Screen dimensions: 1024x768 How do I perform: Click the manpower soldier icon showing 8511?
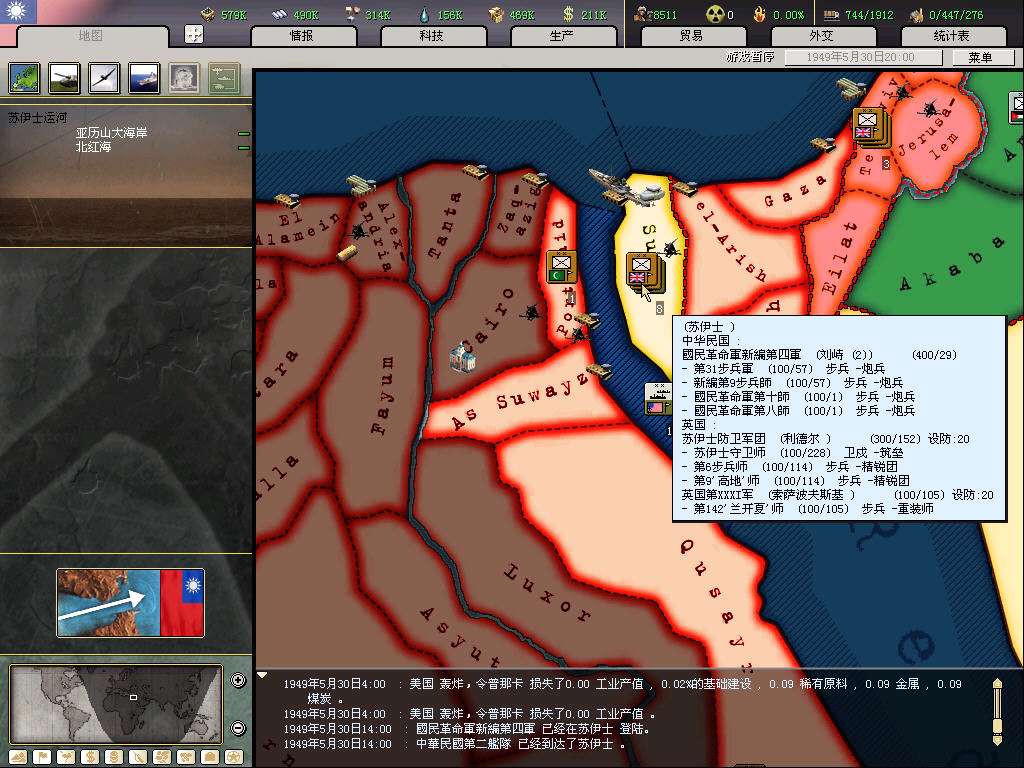coord(642,14)
